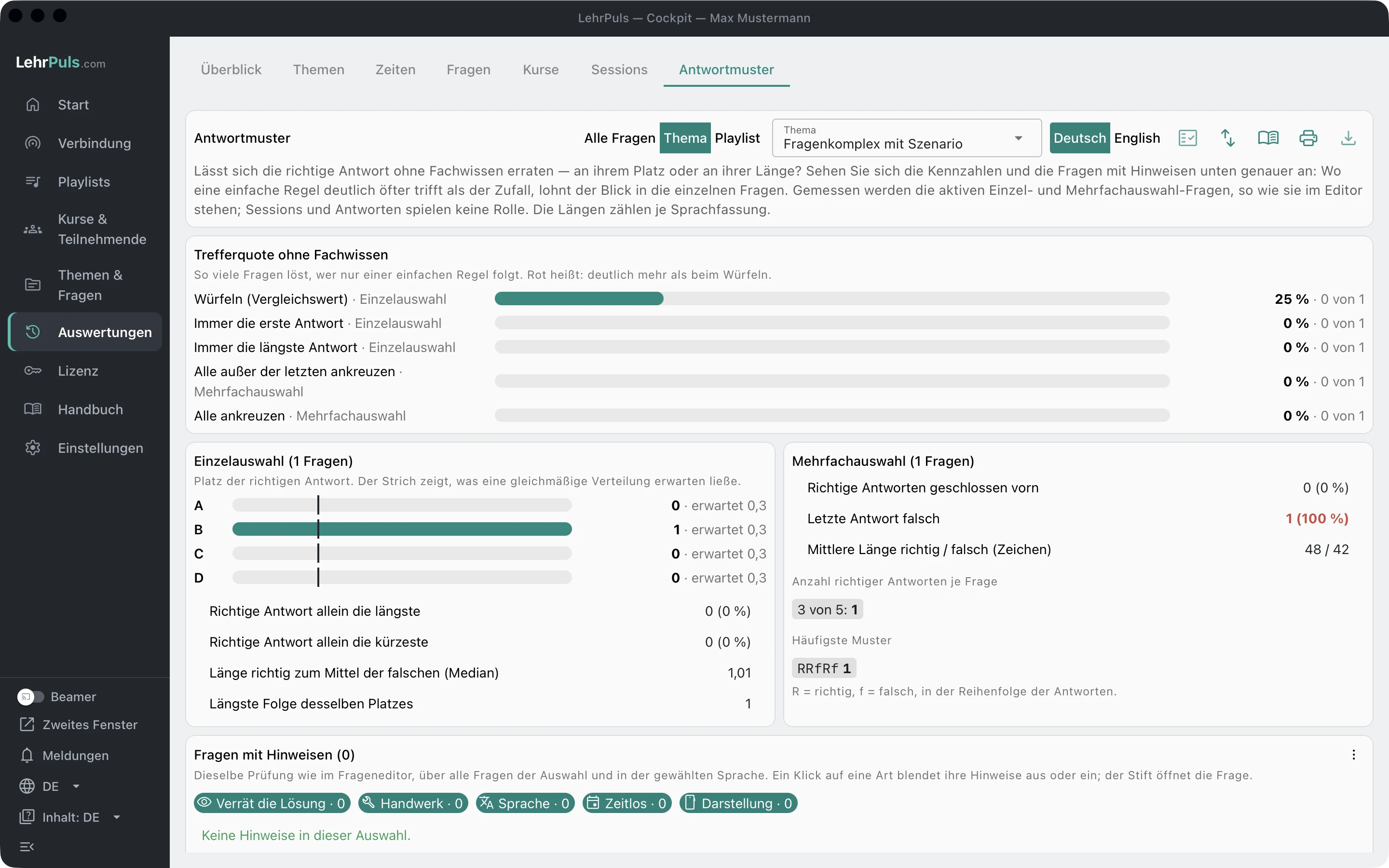Screen dimensions: 1389x868
Task: Select the Deutsch language button
Action: click(x=1080, y=138)
